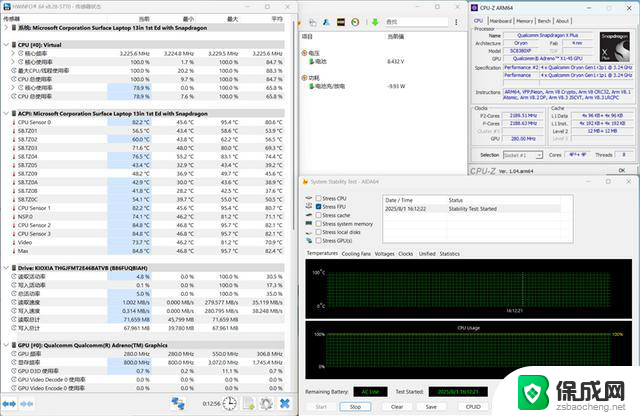Switch to the CPU-Z Memory tab
Screen dimensions: 640x416
pyautogui.click(x=524, y=21)
